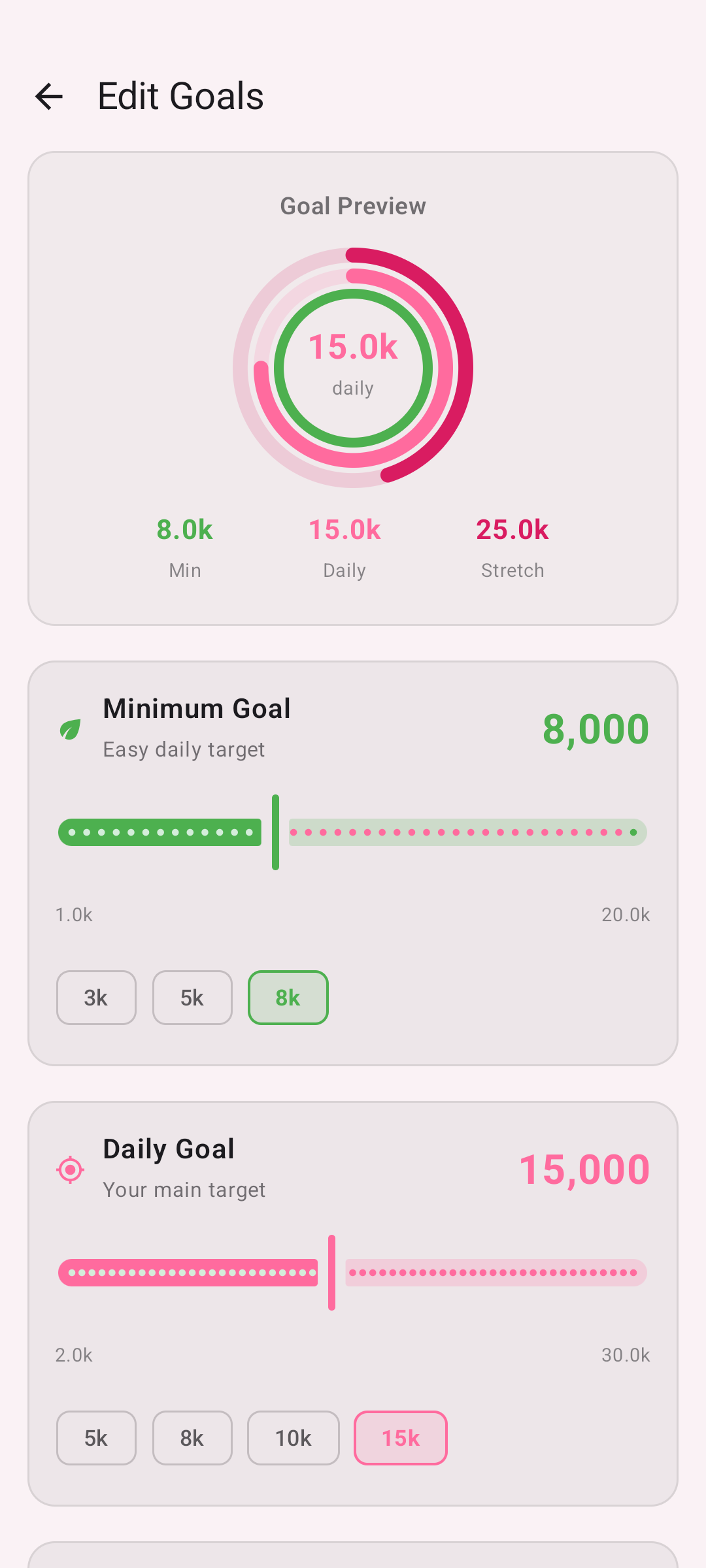Tap the 8,000 minimum goal value
The width and height of the screenshot is (706, 1568).
(x=596, y=727)
